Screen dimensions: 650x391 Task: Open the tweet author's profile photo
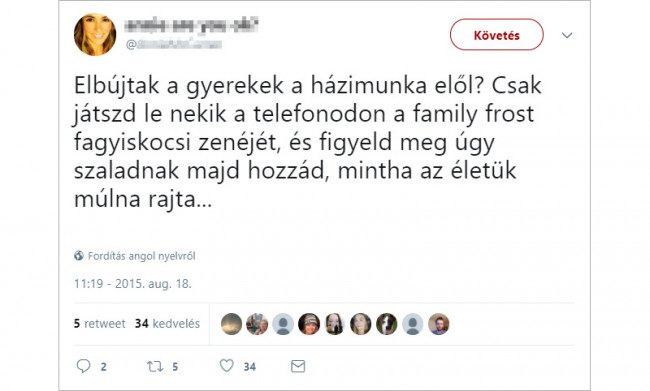(x=95, y=34)
